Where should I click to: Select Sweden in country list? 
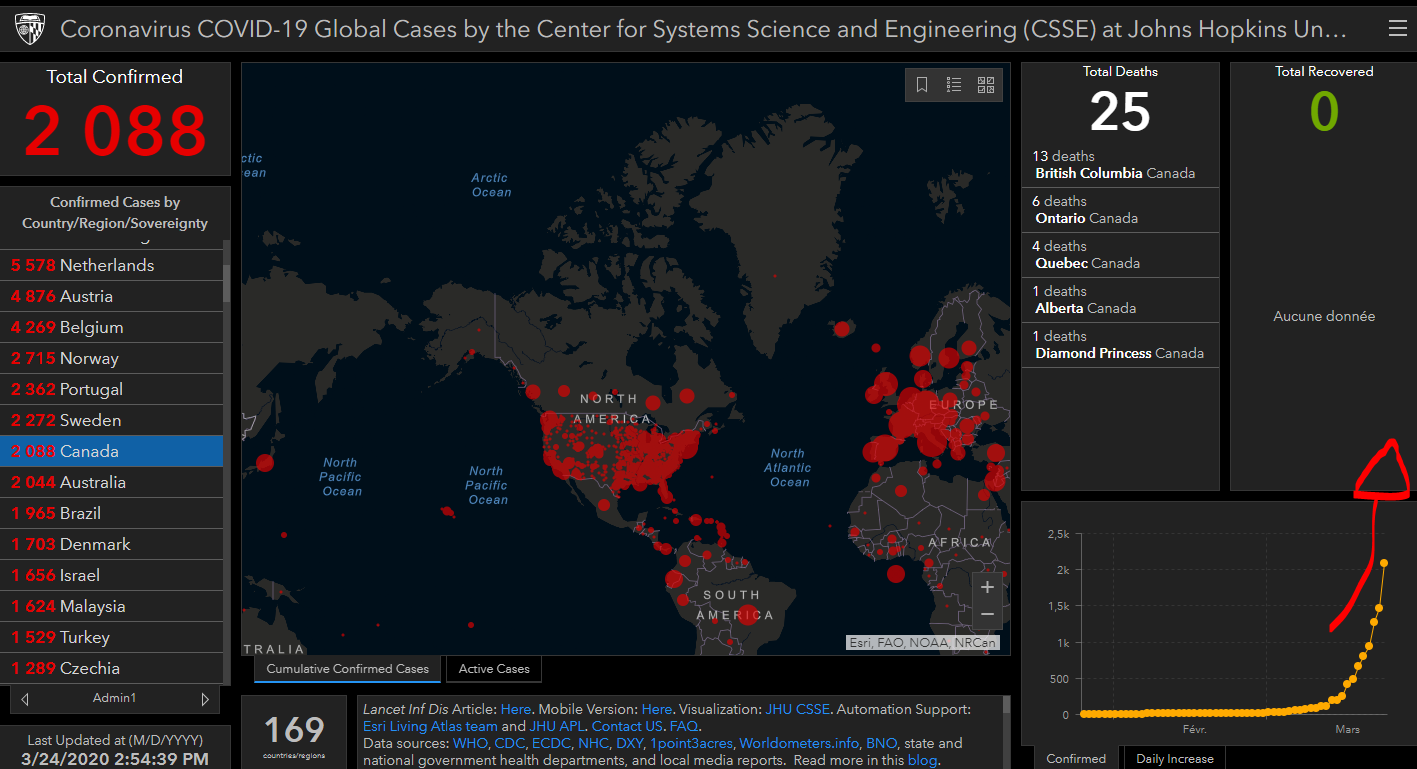(x=111, y=420)
